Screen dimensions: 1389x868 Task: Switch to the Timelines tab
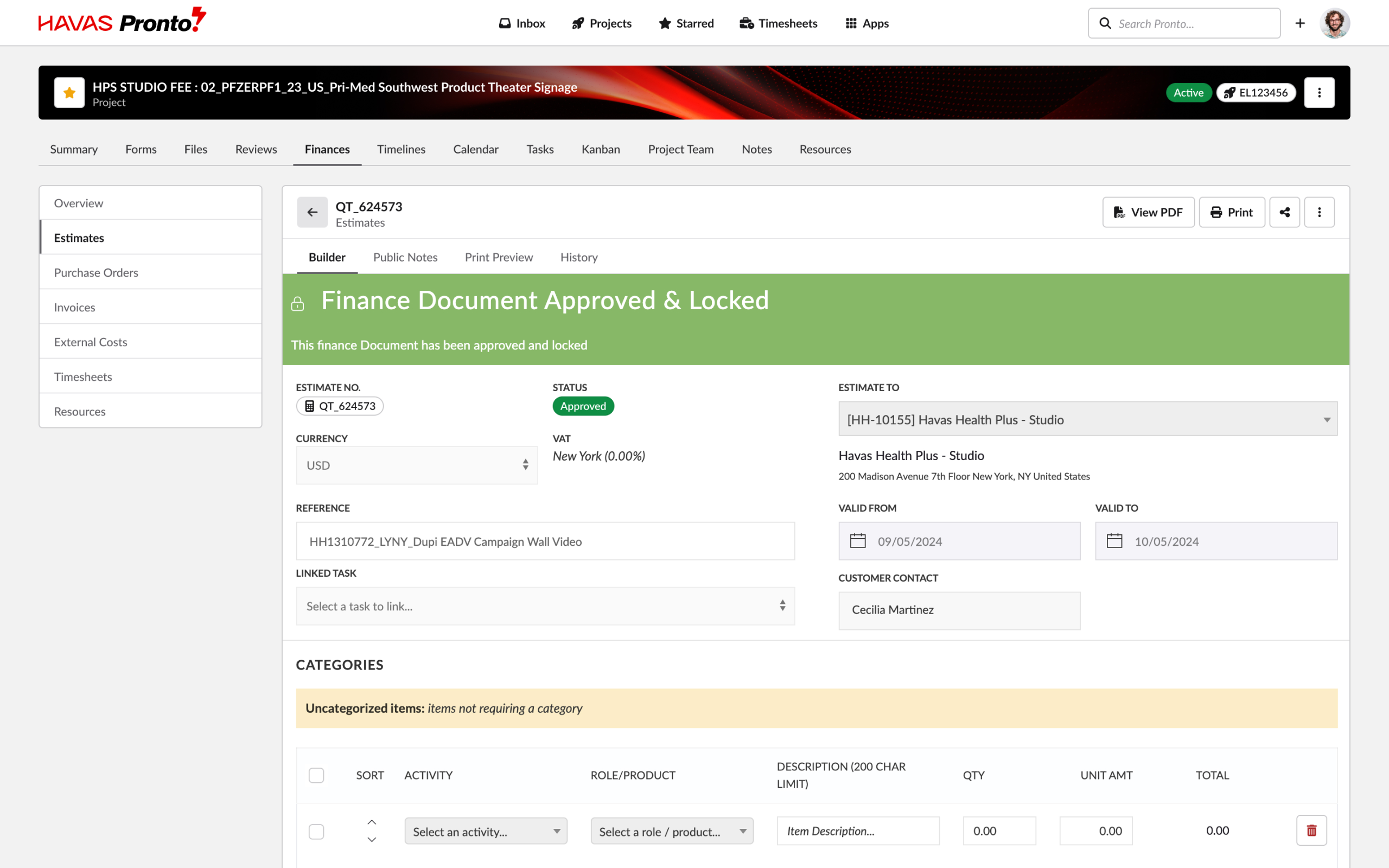[401, 149]
